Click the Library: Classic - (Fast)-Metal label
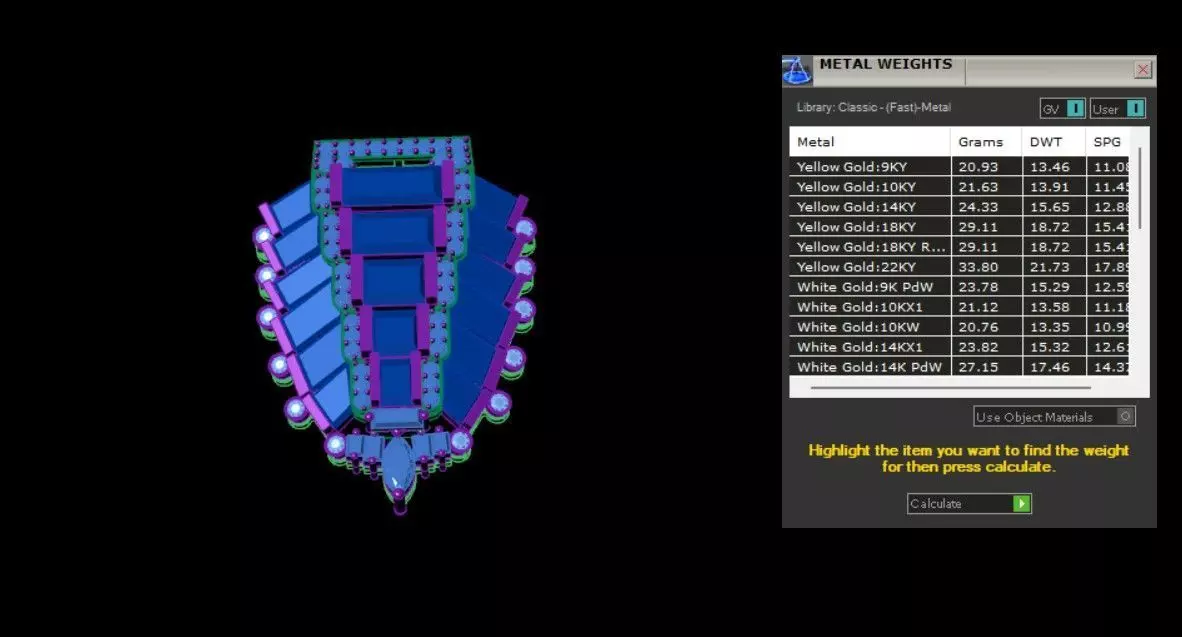 [873, 107]
